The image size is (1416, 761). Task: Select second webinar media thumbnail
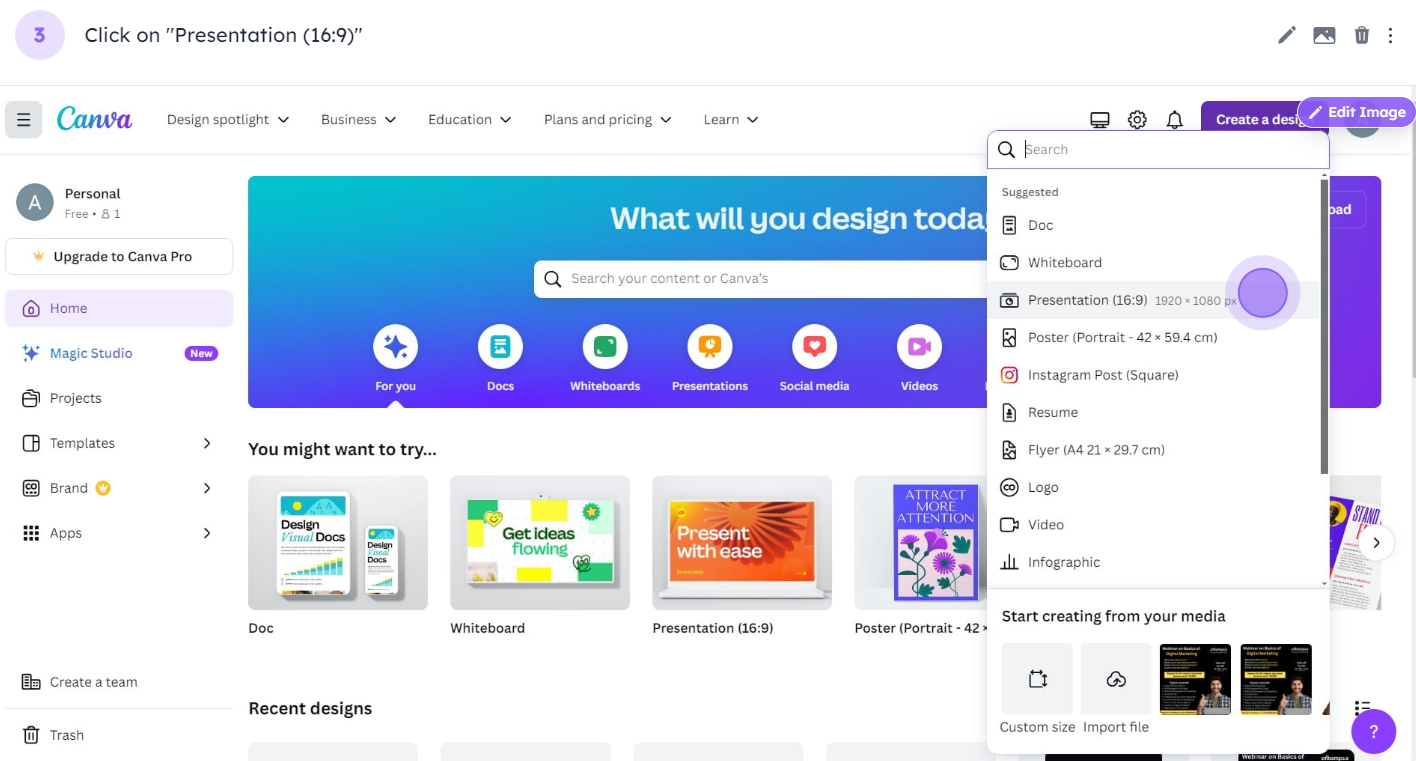[1276, 679]
